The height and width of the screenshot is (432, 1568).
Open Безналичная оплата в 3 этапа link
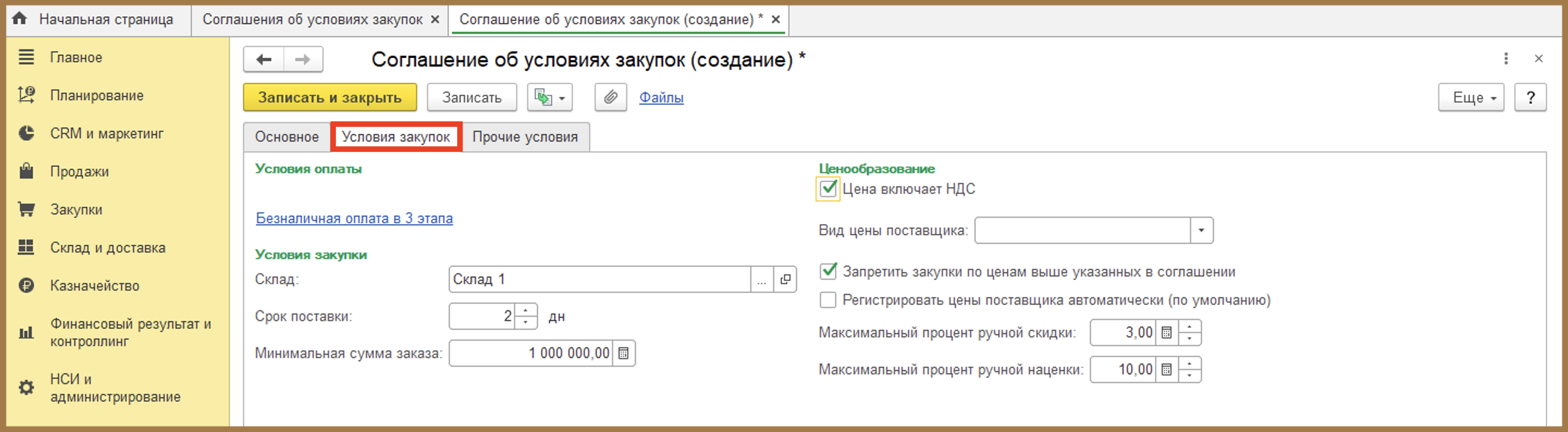(354, 218)
